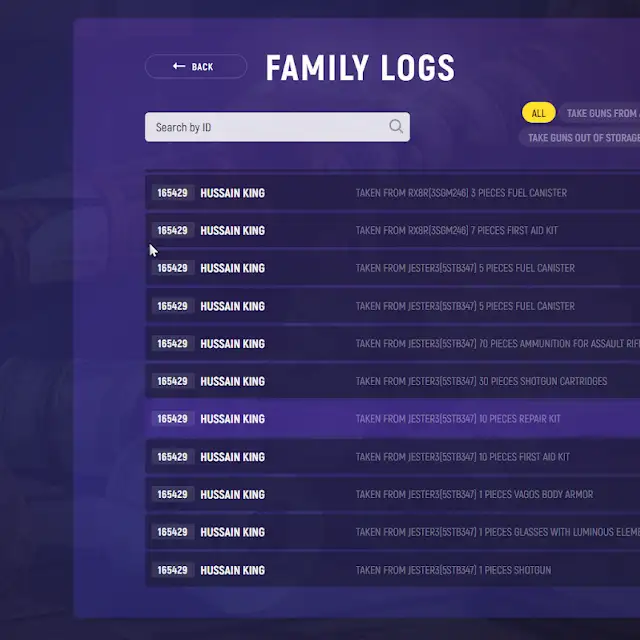Select the 7 pieces first aid kit log
The image size is (640, 640).
click(457, 231)
